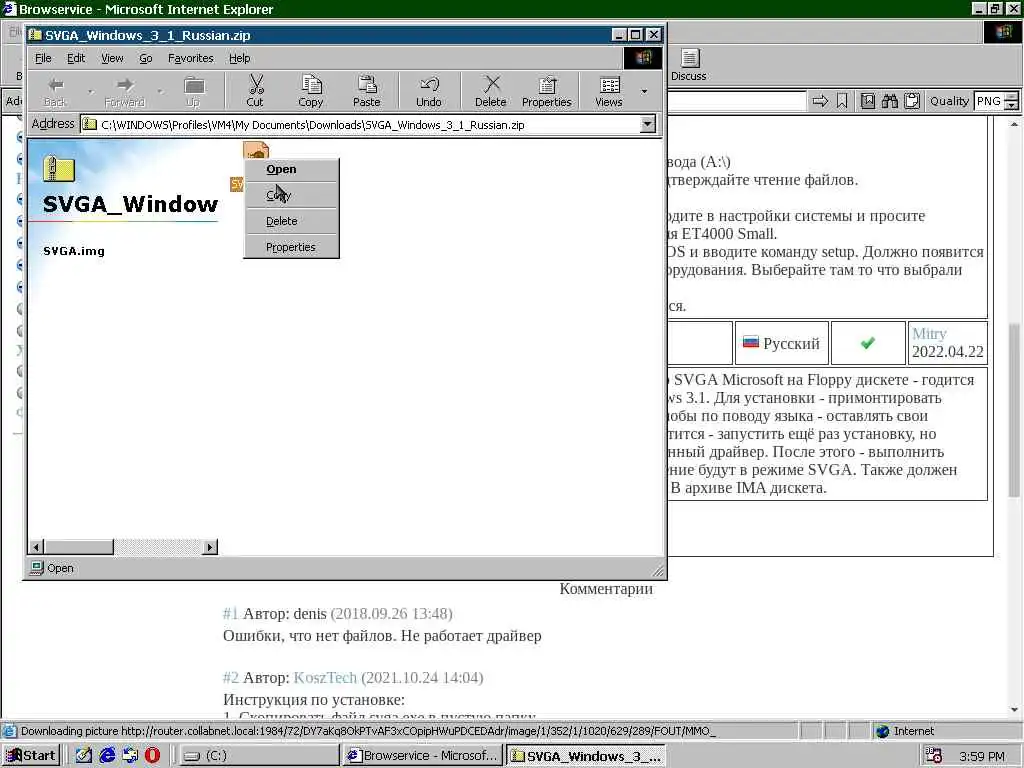Open the View menu
The image size is (1024, 768).
pyautogui.click(x=112, y=58)
